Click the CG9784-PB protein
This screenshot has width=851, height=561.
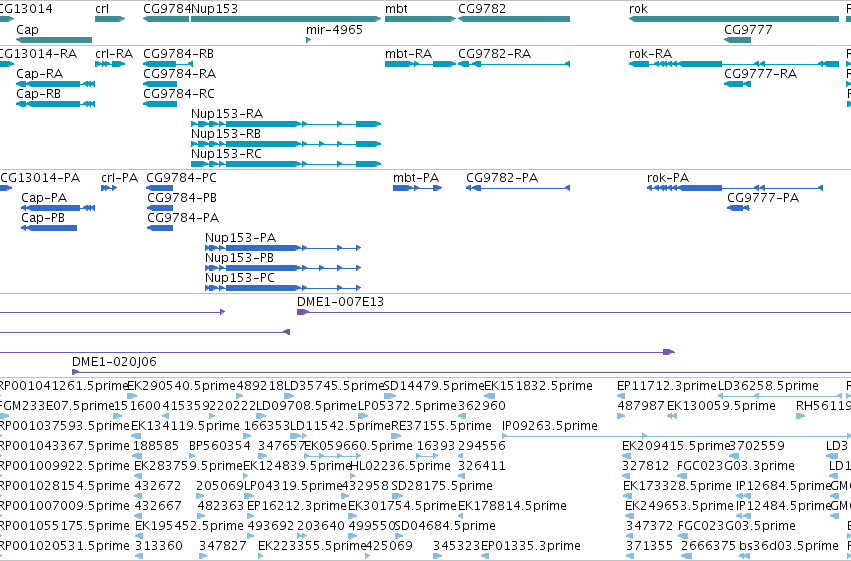click(x=160, y=208)
